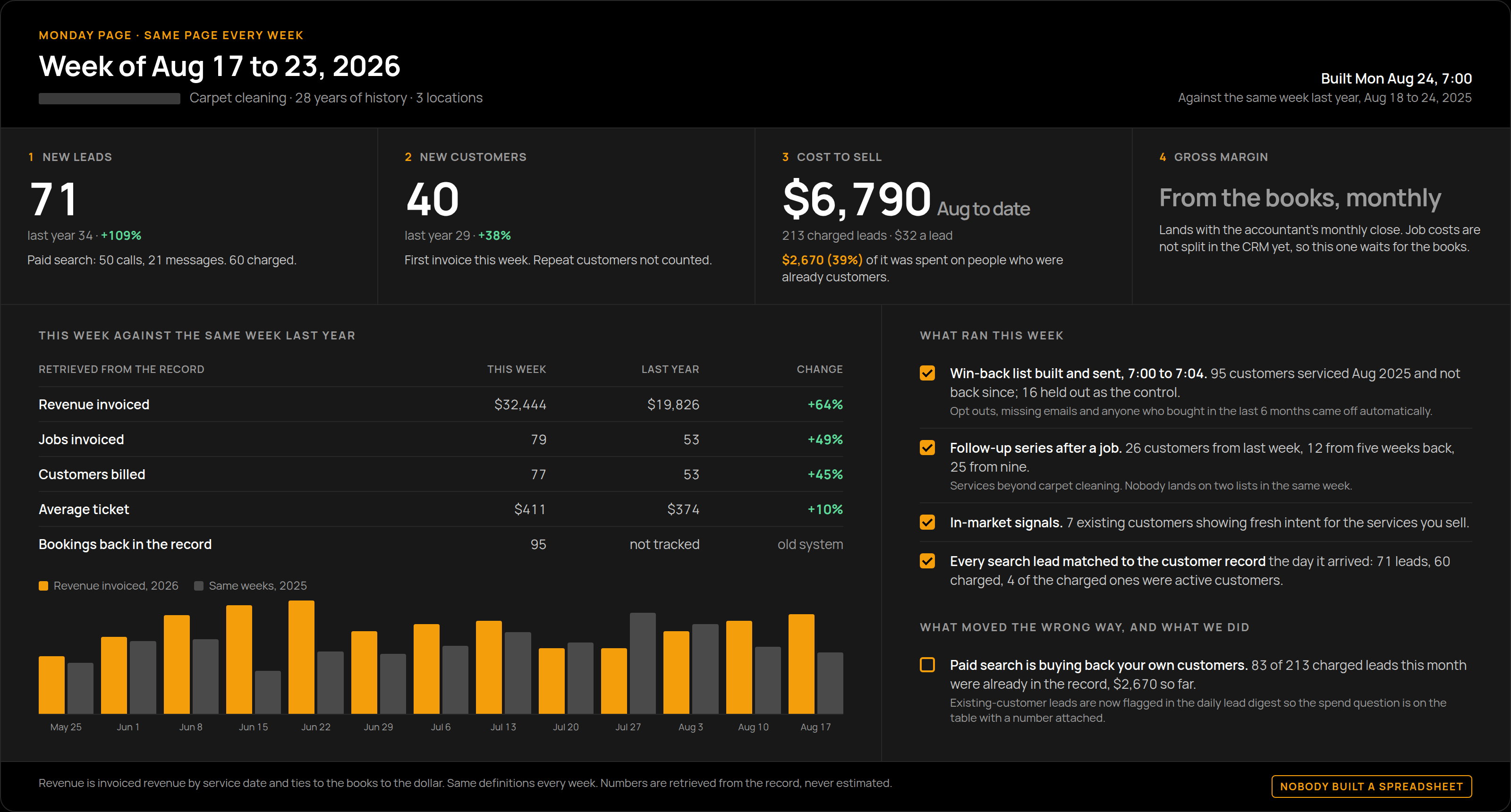1511x812 pixels.
Task: Click the +38% change under New Customers
Action: [494, 236]
